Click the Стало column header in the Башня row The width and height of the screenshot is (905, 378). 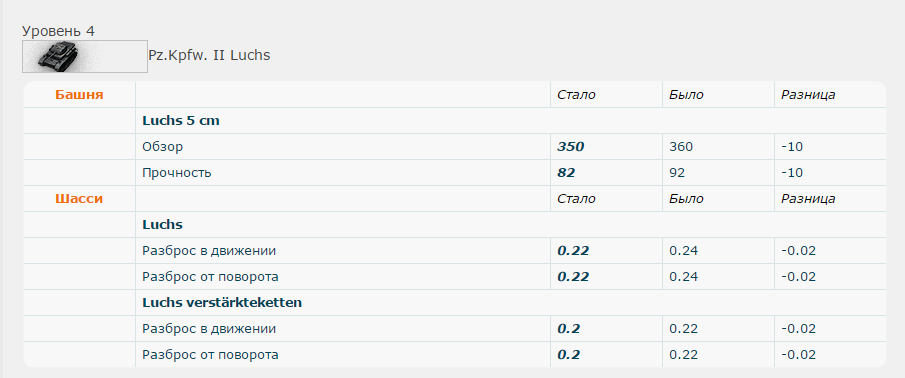577,95
